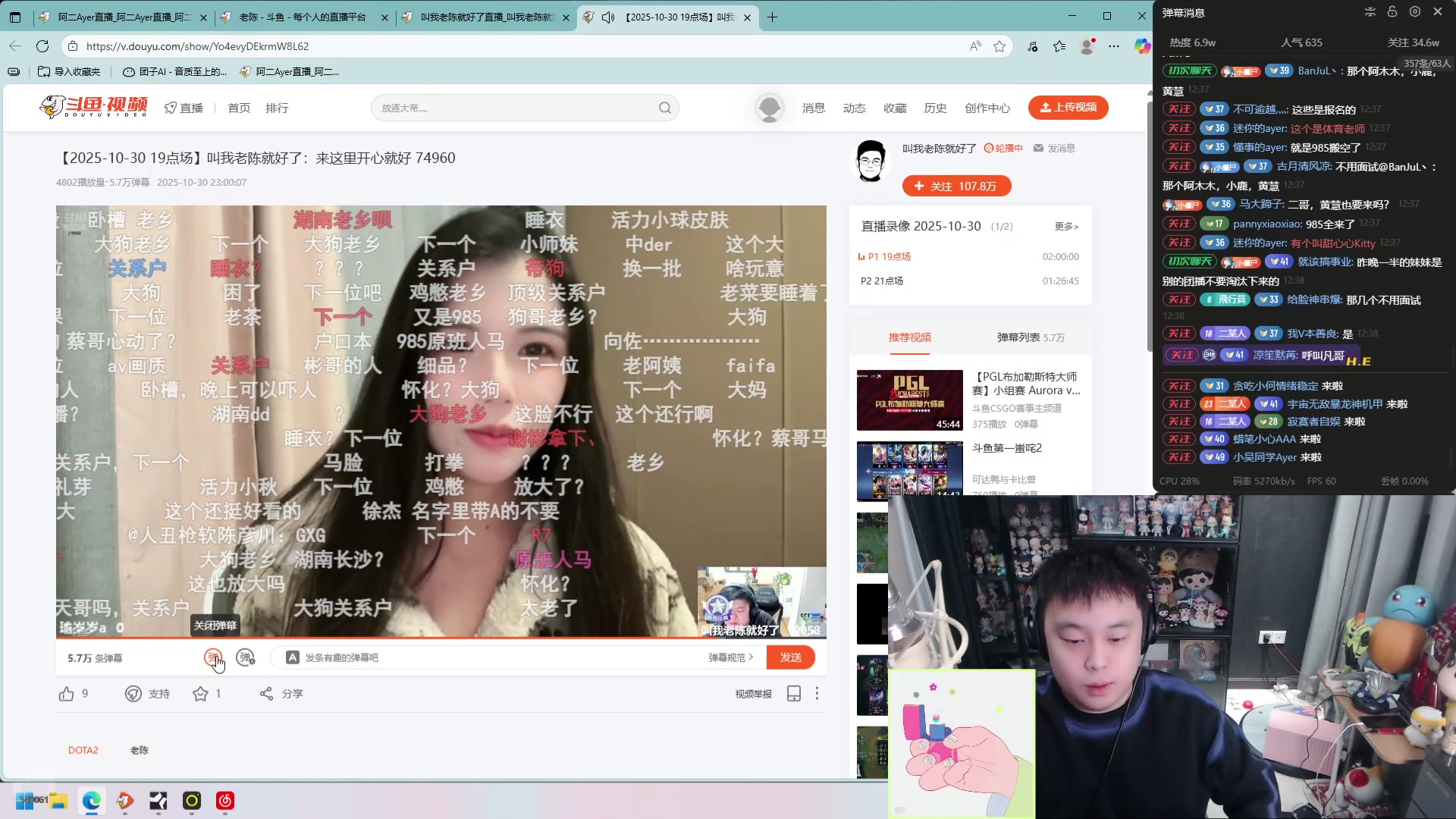Open the 消息 messages icon in top nav

tap(814, 107)
